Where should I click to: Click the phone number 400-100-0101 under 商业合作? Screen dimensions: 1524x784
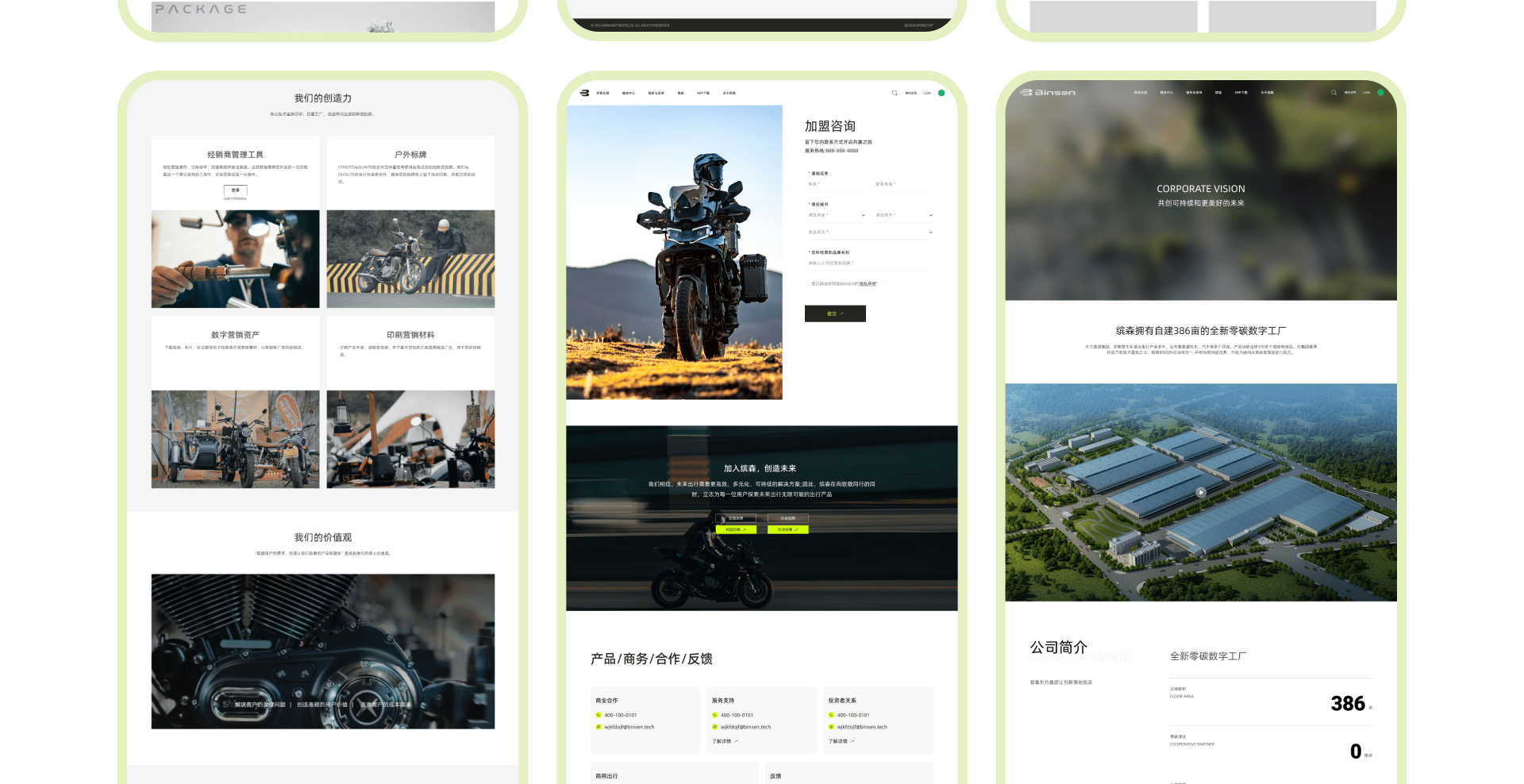pyautogui.click(x=621, y=715)
